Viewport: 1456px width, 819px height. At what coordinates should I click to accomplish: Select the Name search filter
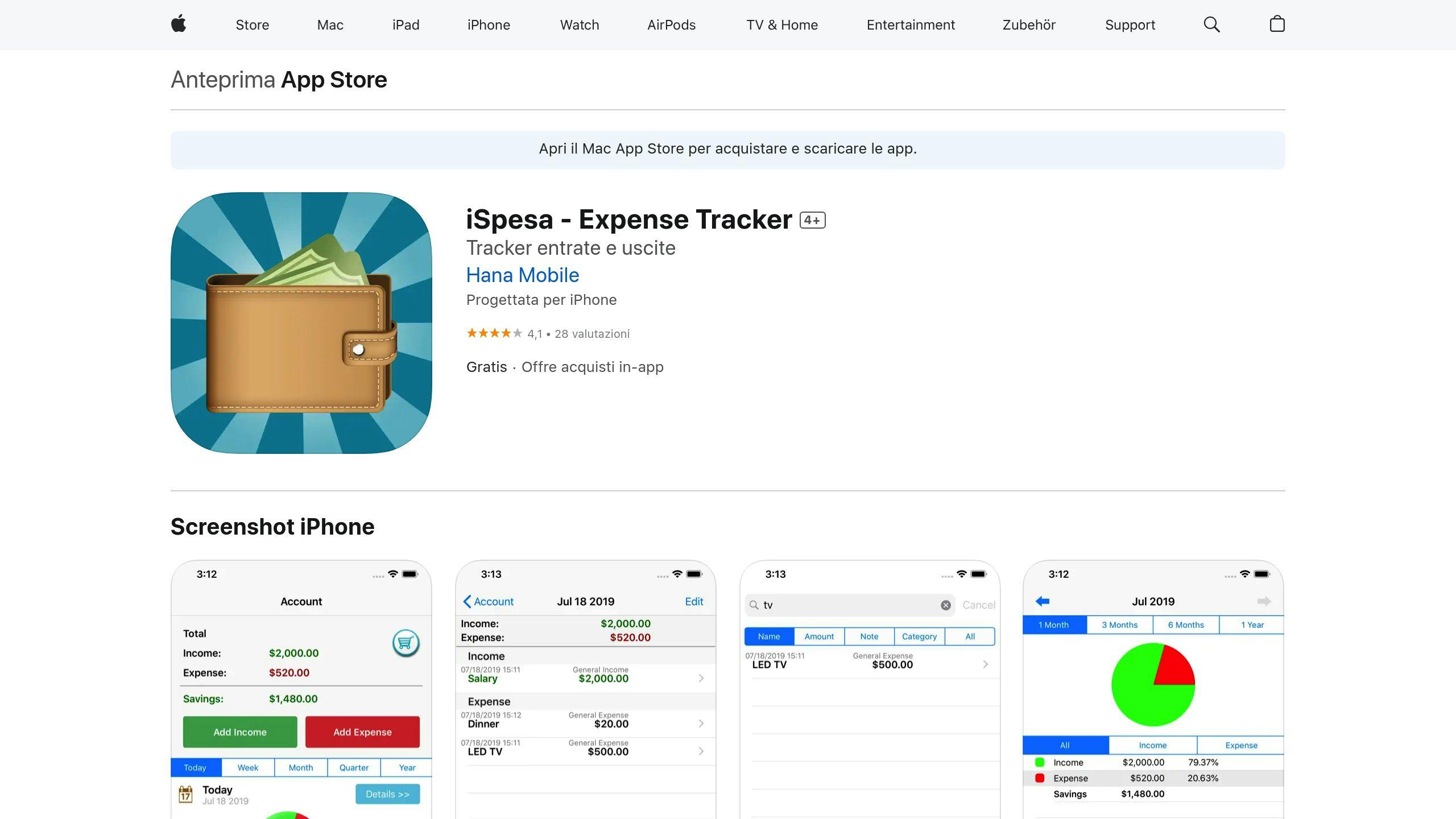[769, 636]
